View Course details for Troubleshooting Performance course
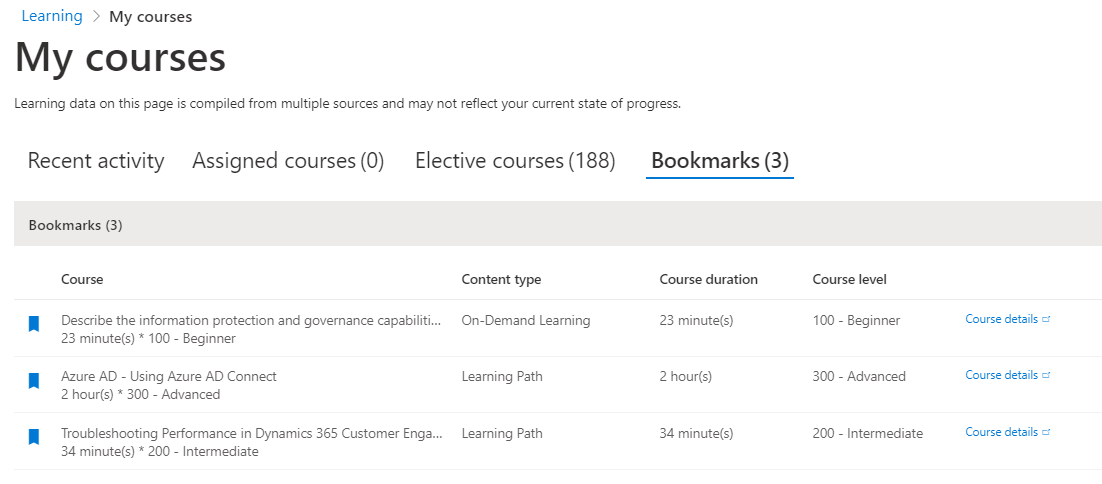 point(1001,433)
